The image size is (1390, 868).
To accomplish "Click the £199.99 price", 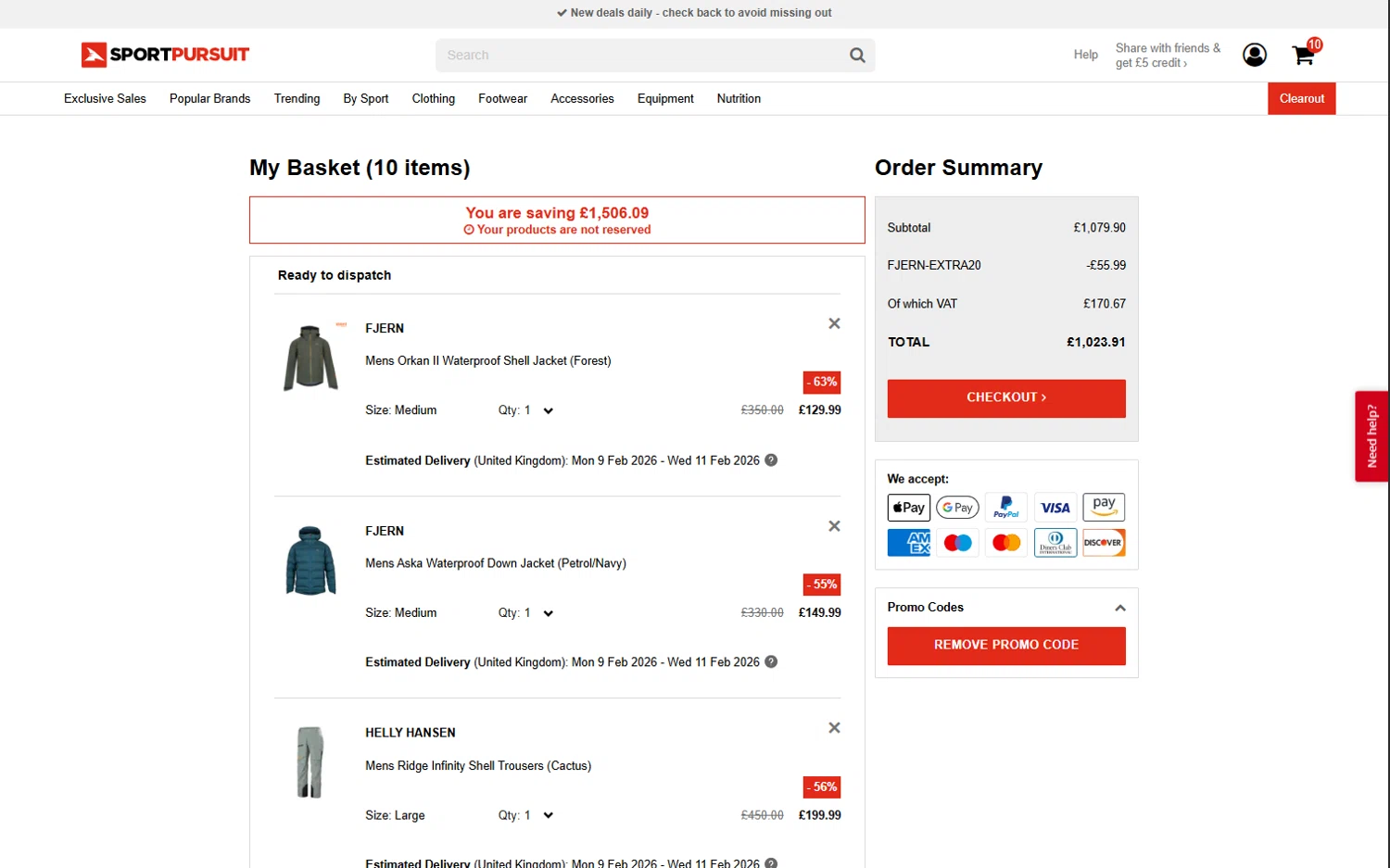I will pos(820,815).
